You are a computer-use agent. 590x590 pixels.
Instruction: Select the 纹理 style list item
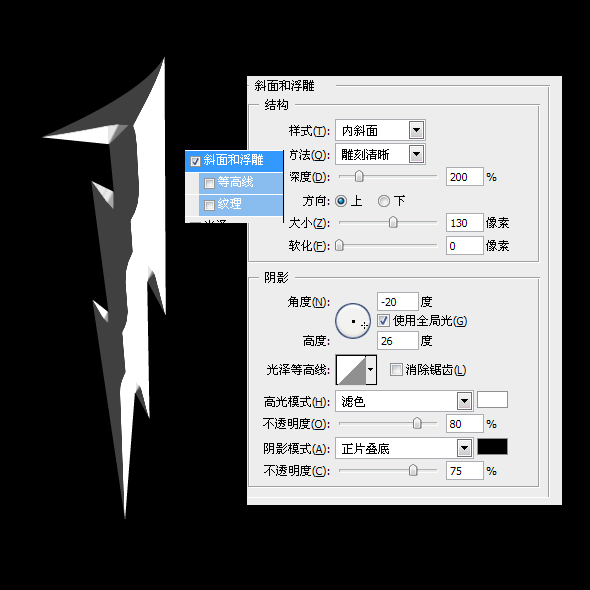tap(241, 205)
